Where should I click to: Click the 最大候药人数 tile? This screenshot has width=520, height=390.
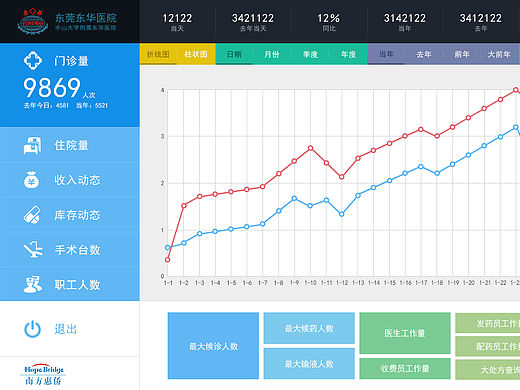click(x=309, y=328)
